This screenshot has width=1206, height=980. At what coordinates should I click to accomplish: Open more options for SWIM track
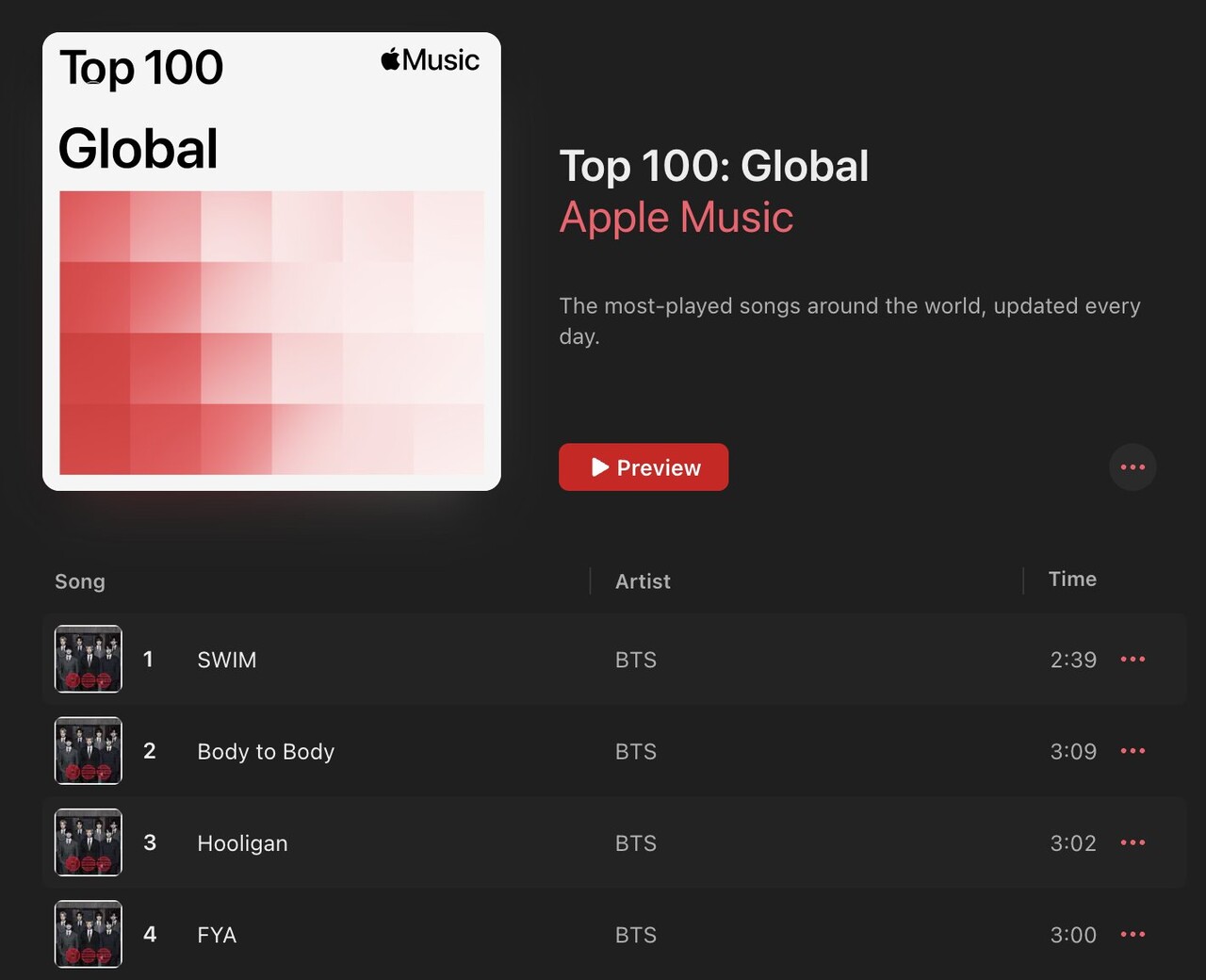(x=1133, y=660)
